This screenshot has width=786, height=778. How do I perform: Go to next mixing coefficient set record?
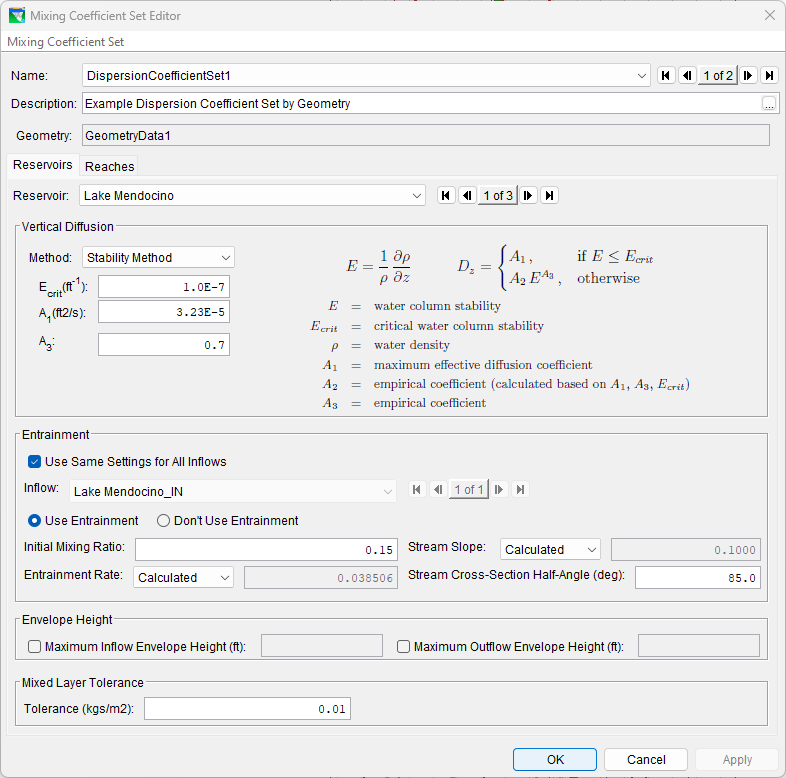click(748, 75)
